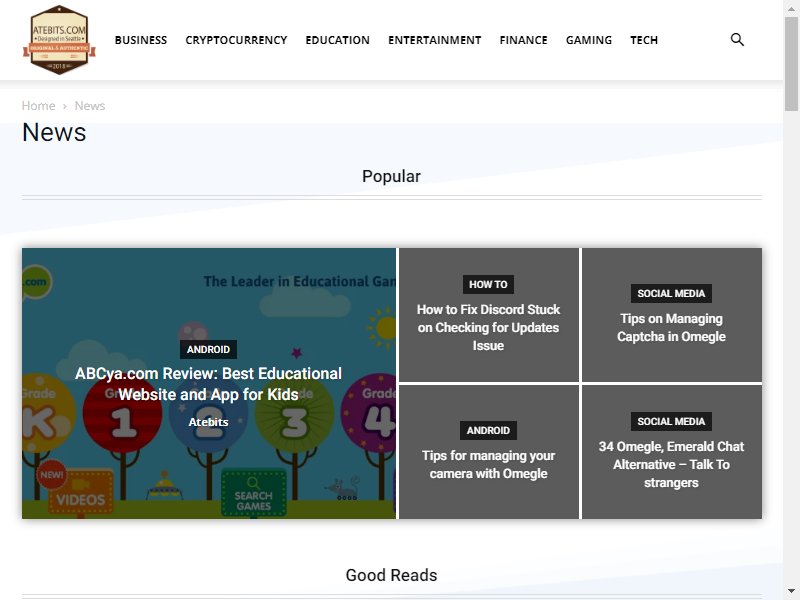Click the Atebits author link
The height and width of the screenshot is (600, 800).
click(x=208, y=422)
